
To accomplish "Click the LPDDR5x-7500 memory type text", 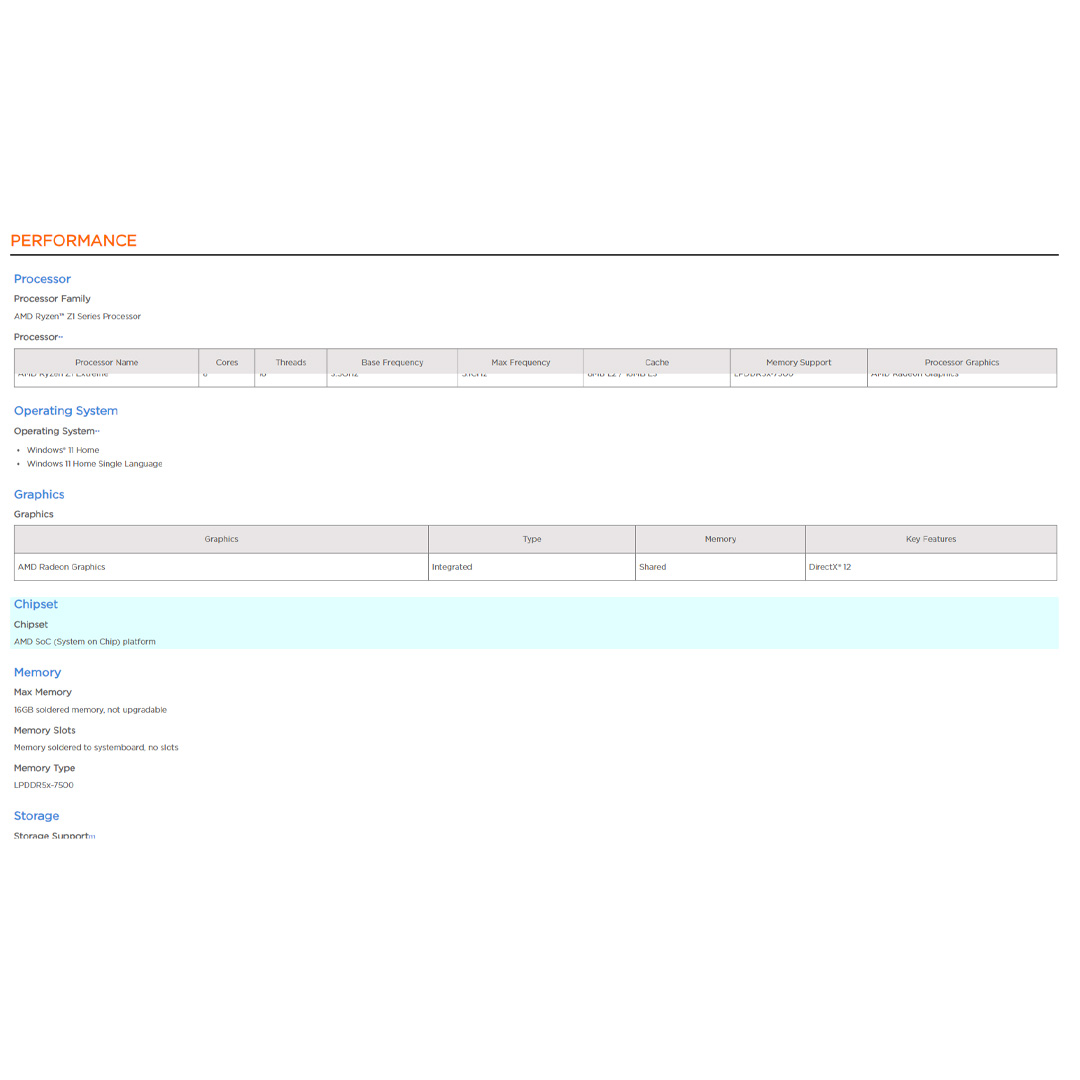I will [43, 785].
